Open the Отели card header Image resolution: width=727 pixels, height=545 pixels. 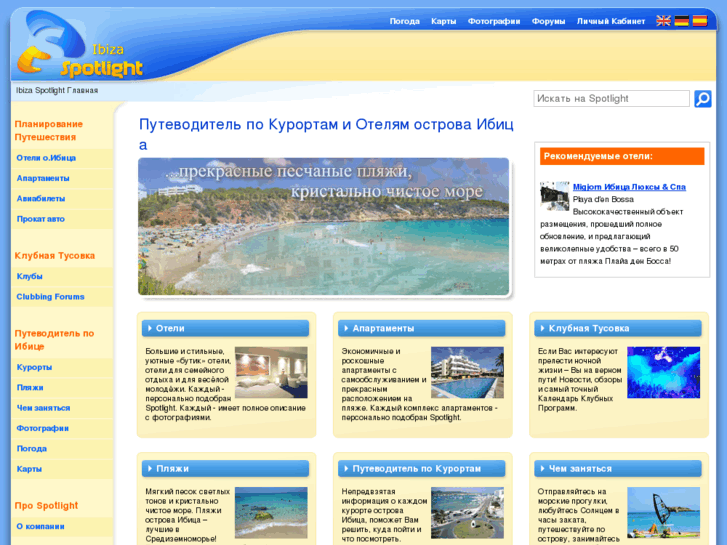(x=226, y=328)
